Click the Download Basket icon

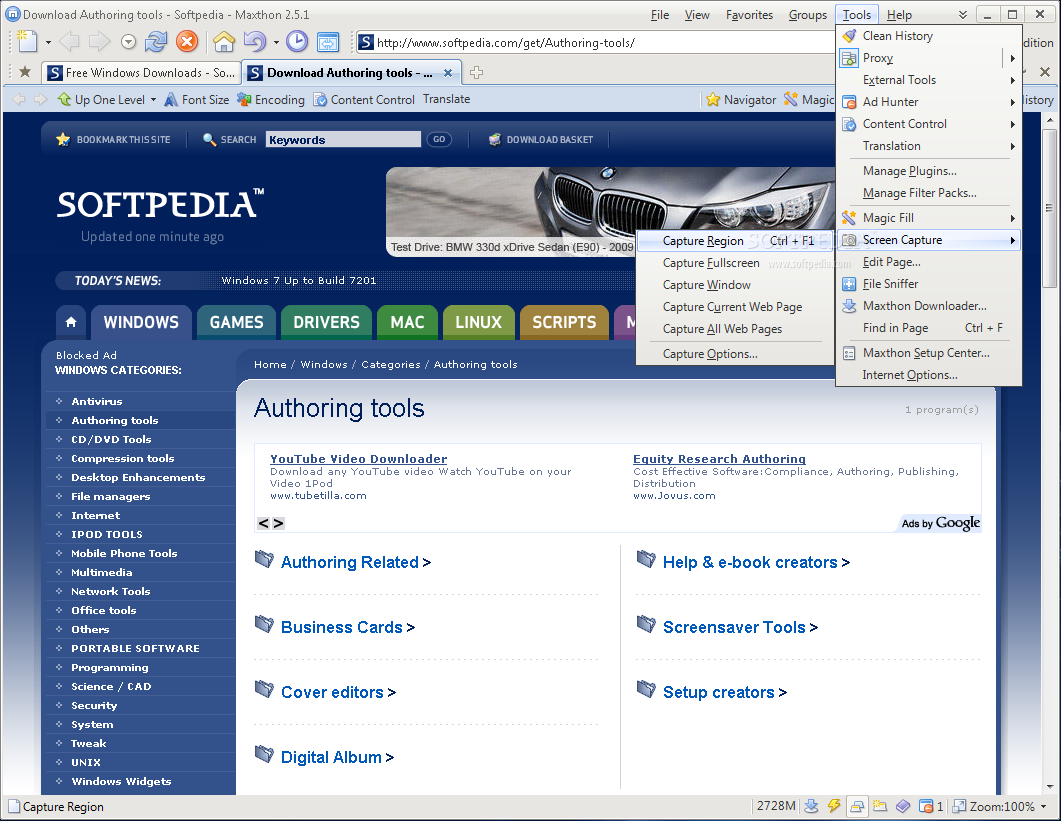click(495, 139)
